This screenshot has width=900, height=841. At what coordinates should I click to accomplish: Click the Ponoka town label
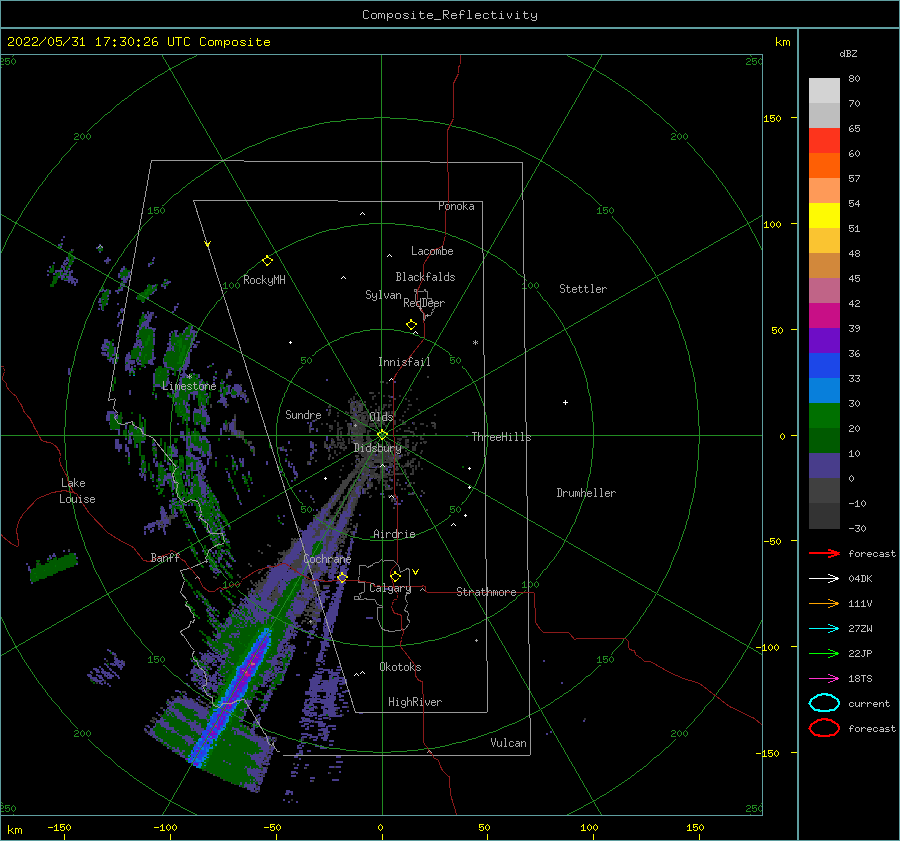tap(456, 206)
